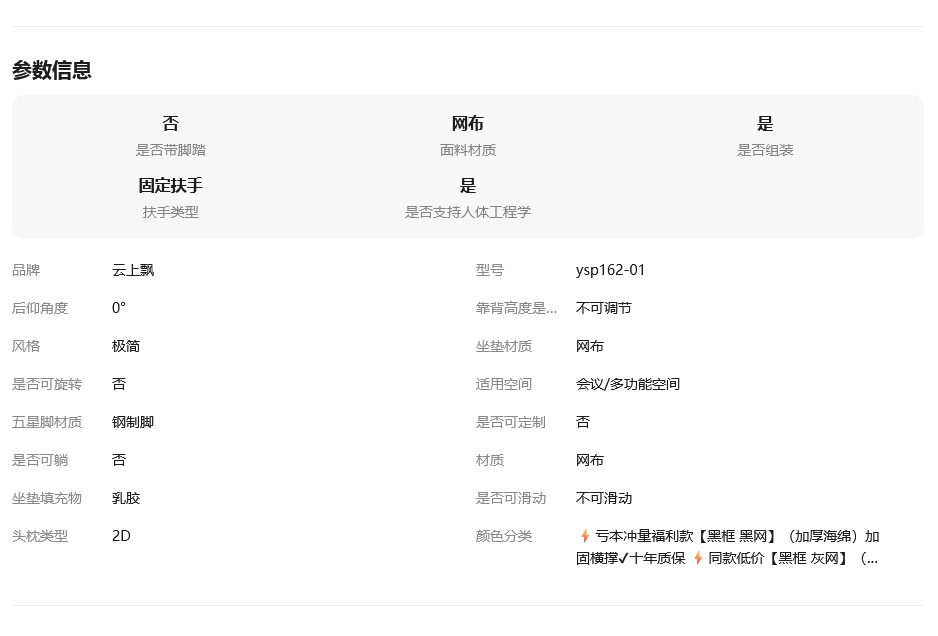Click the 极简 style value
The width and height of the screenshot is (938, 636).
[126, 347]
